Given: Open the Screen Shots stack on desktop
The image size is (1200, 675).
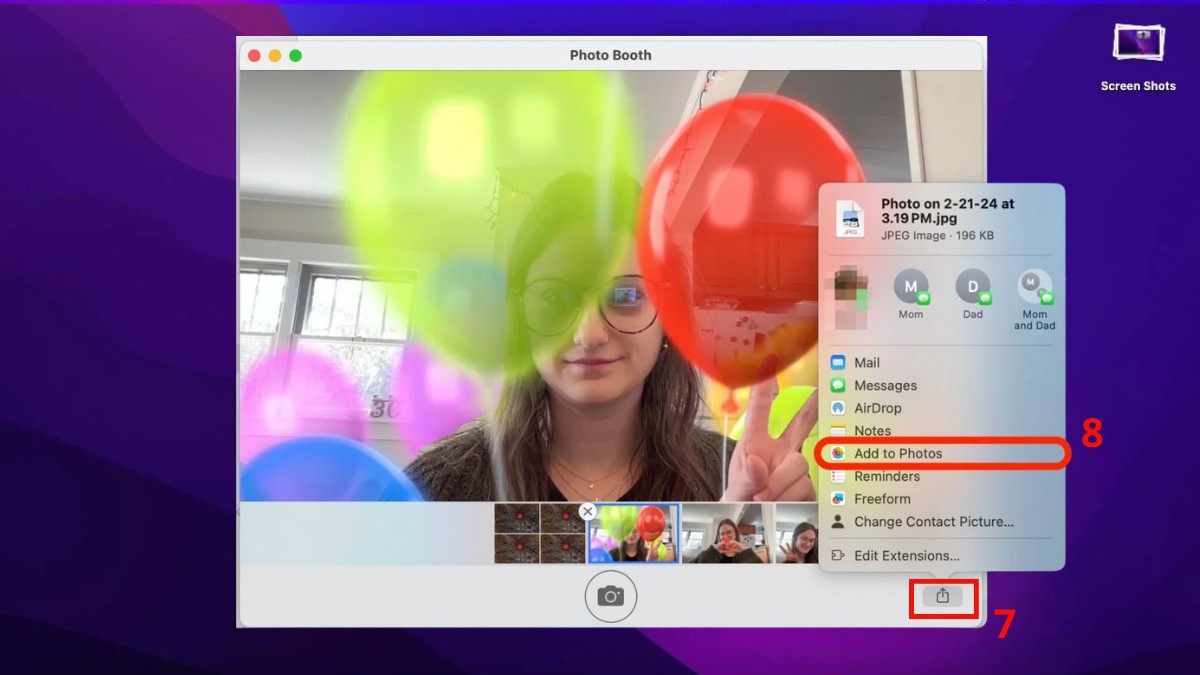Looking at the screenshot, I should (x=1138, y=57).
